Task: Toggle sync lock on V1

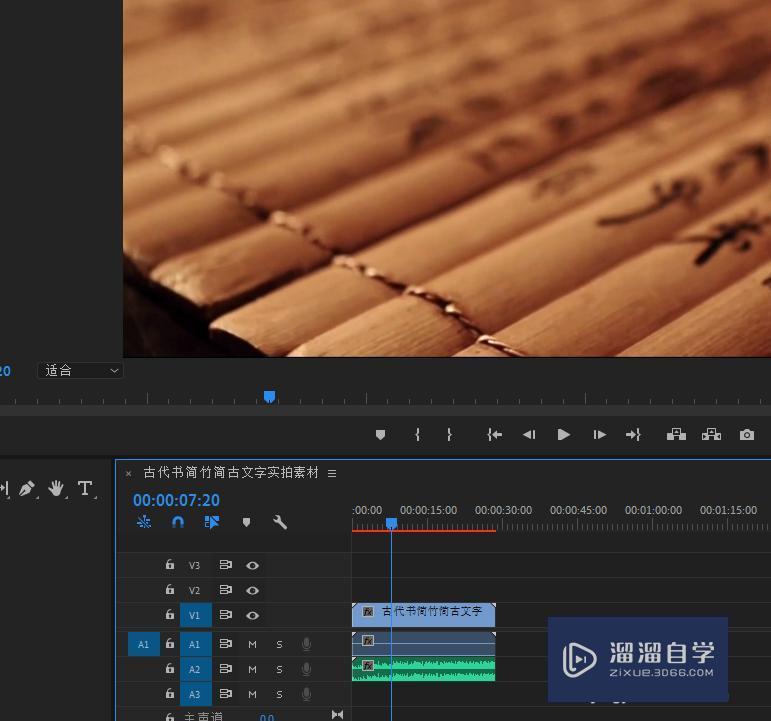Action: click(x=226, y=615)
